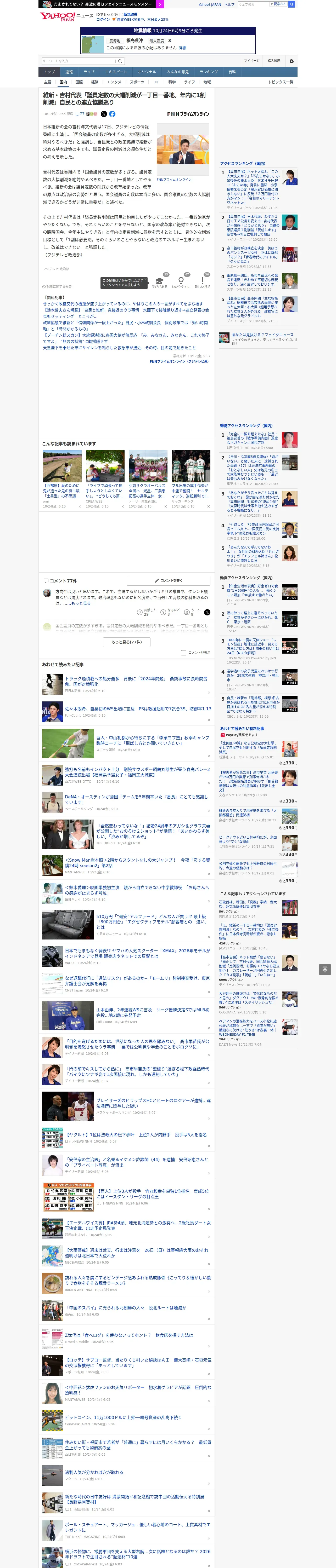This screenshot has width=336, height=1568.
Task: Open the マイページ link
Action: (252, 61)
